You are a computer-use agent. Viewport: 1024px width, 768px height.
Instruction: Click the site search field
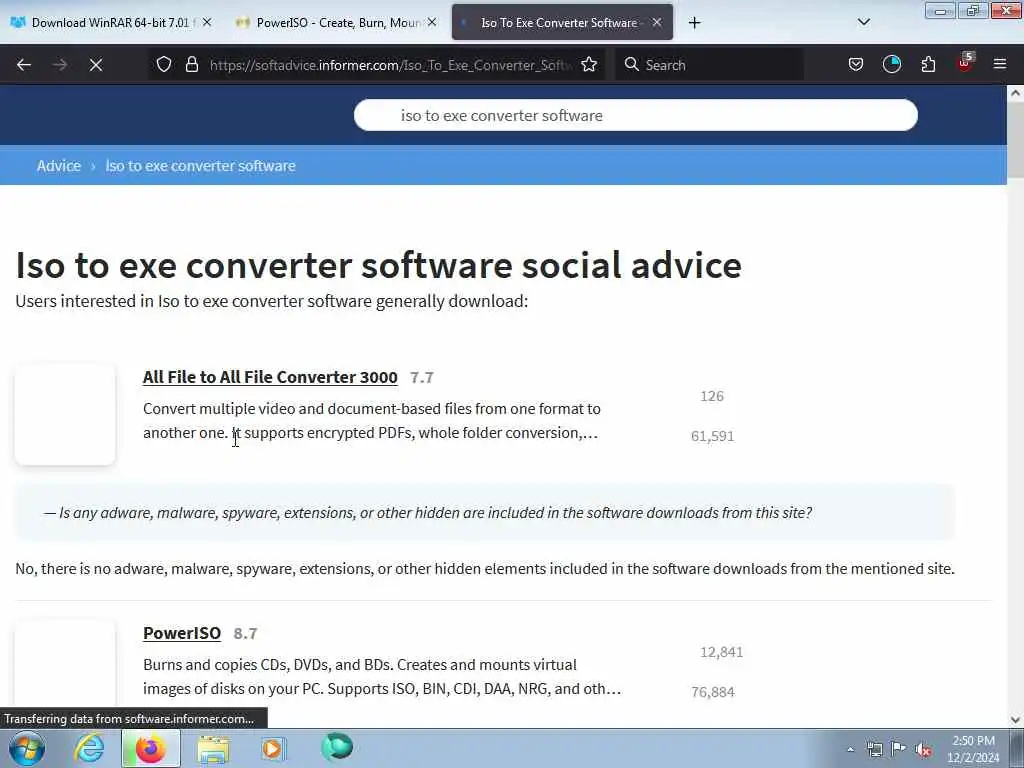tap(635, 115)
